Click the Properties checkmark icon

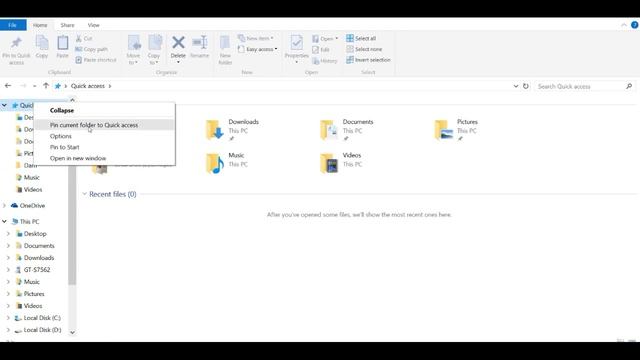click(297, 42)
